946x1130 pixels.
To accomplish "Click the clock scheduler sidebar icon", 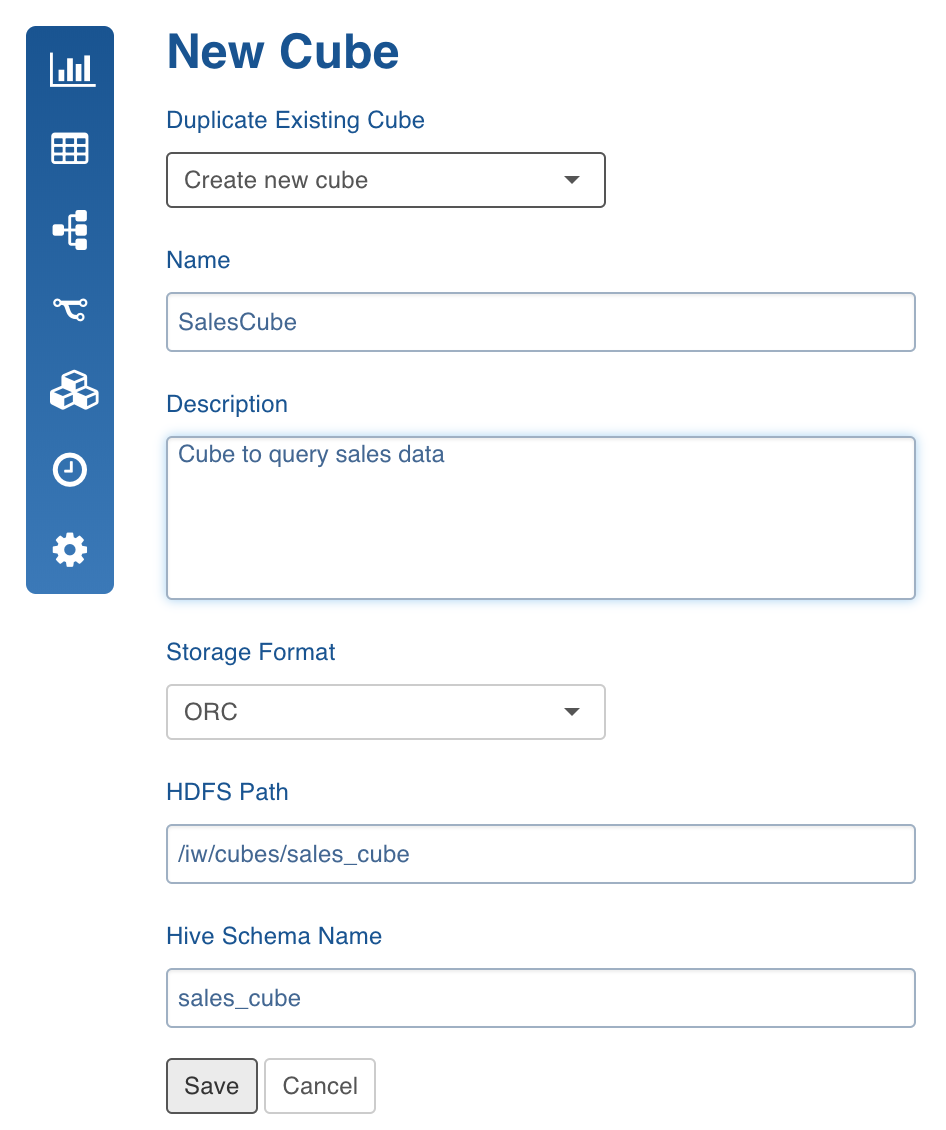I will [x=70, y=470].
